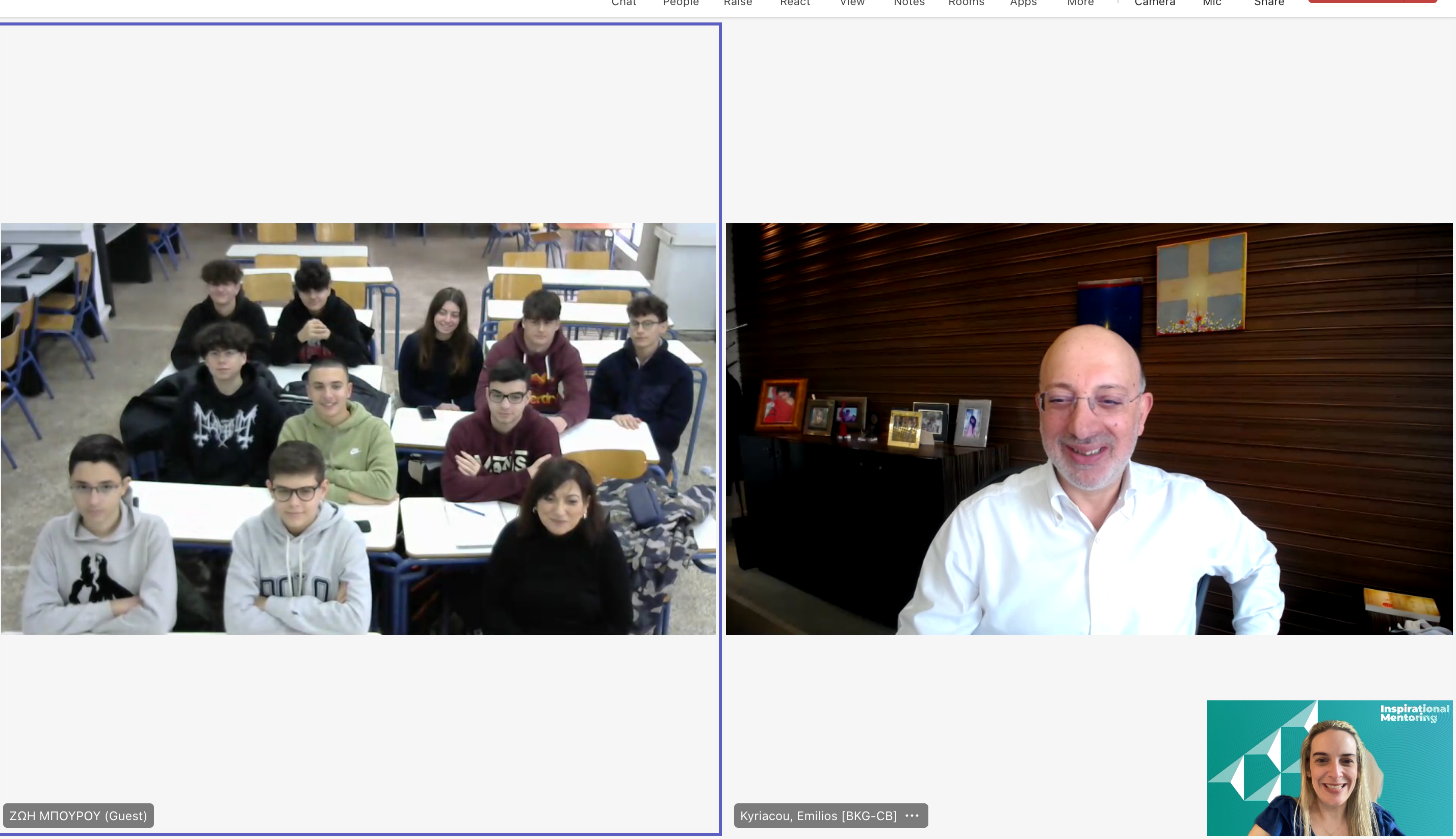The width and height of the screenshot is (1456, 839).
Task: Open the Apps menu
Action: coord(1023,3)
